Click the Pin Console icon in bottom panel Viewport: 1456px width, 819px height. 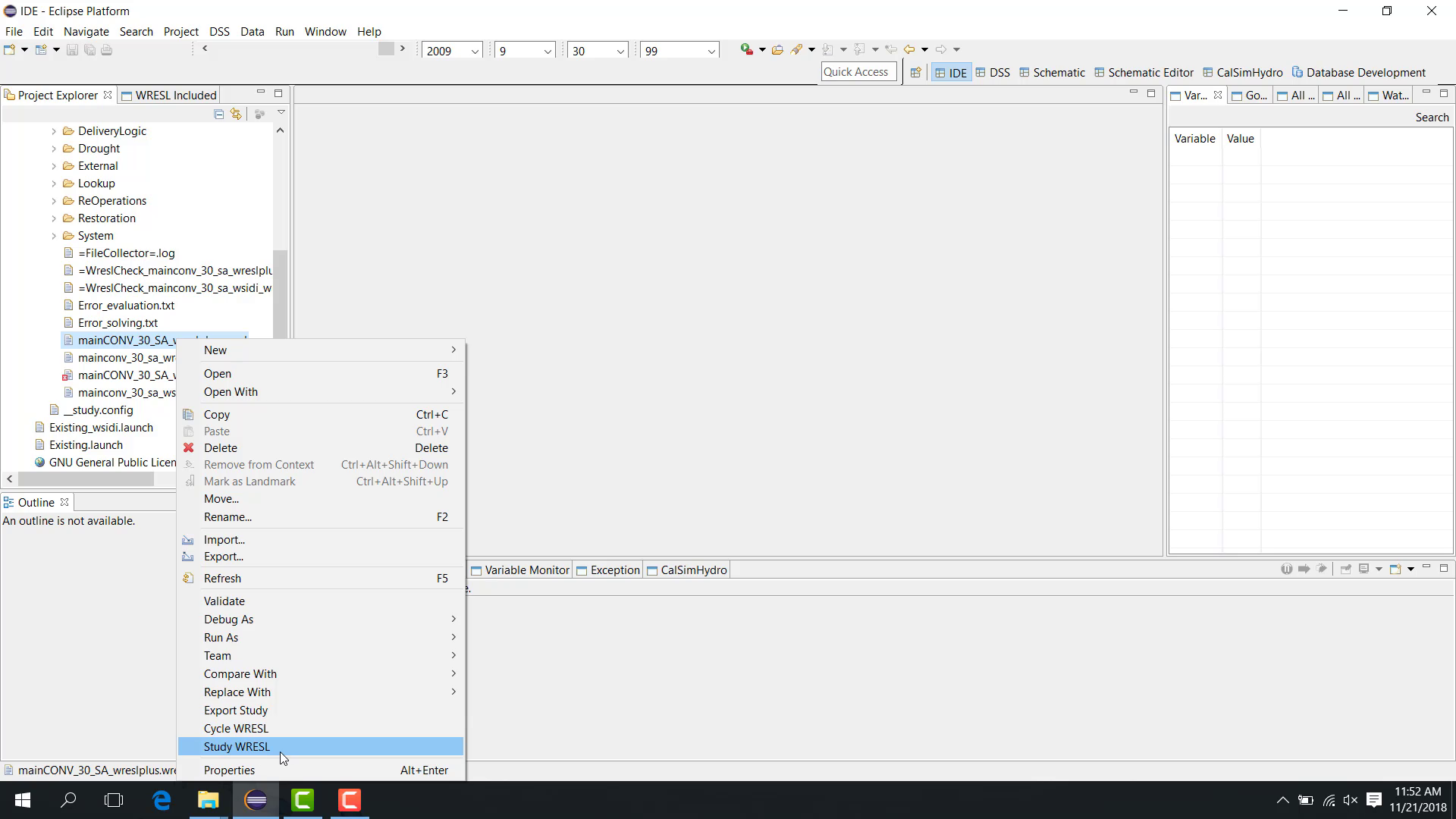pos(1346,569)
